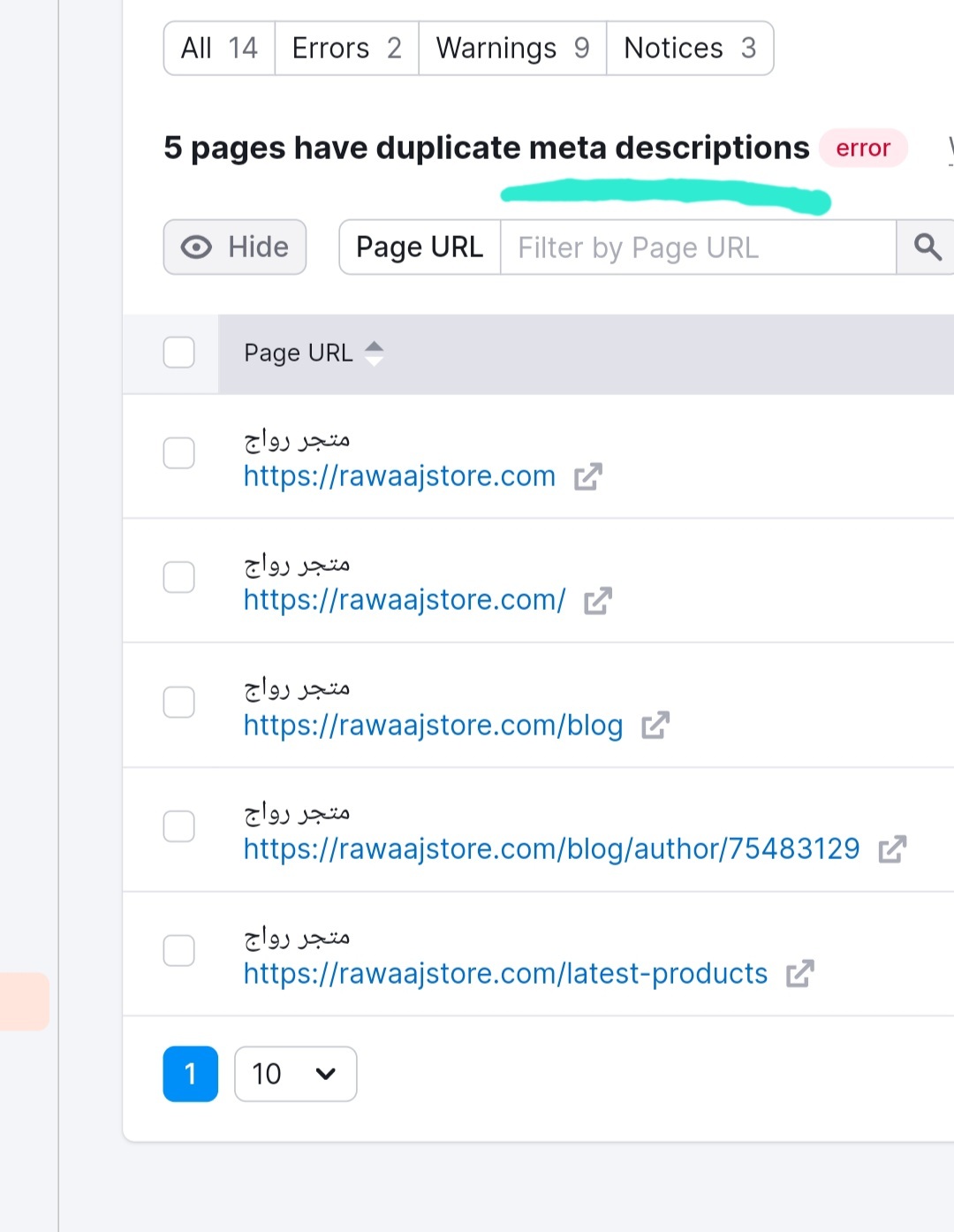This screenshot has height=1232, width=954.
Task: Open external link icon for rawaajstore.com/ URL
Action: [x=598, y=601]
